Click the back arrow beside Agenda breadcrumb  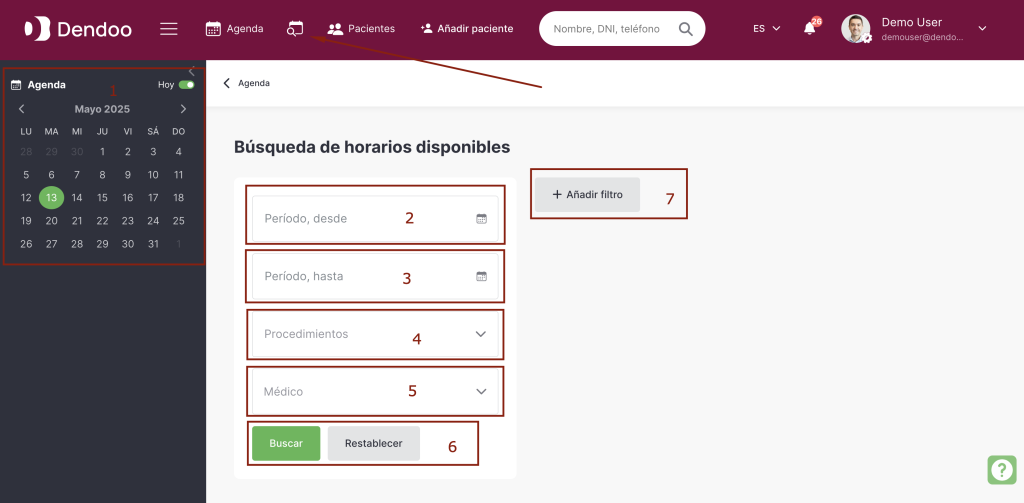point(227,83)
